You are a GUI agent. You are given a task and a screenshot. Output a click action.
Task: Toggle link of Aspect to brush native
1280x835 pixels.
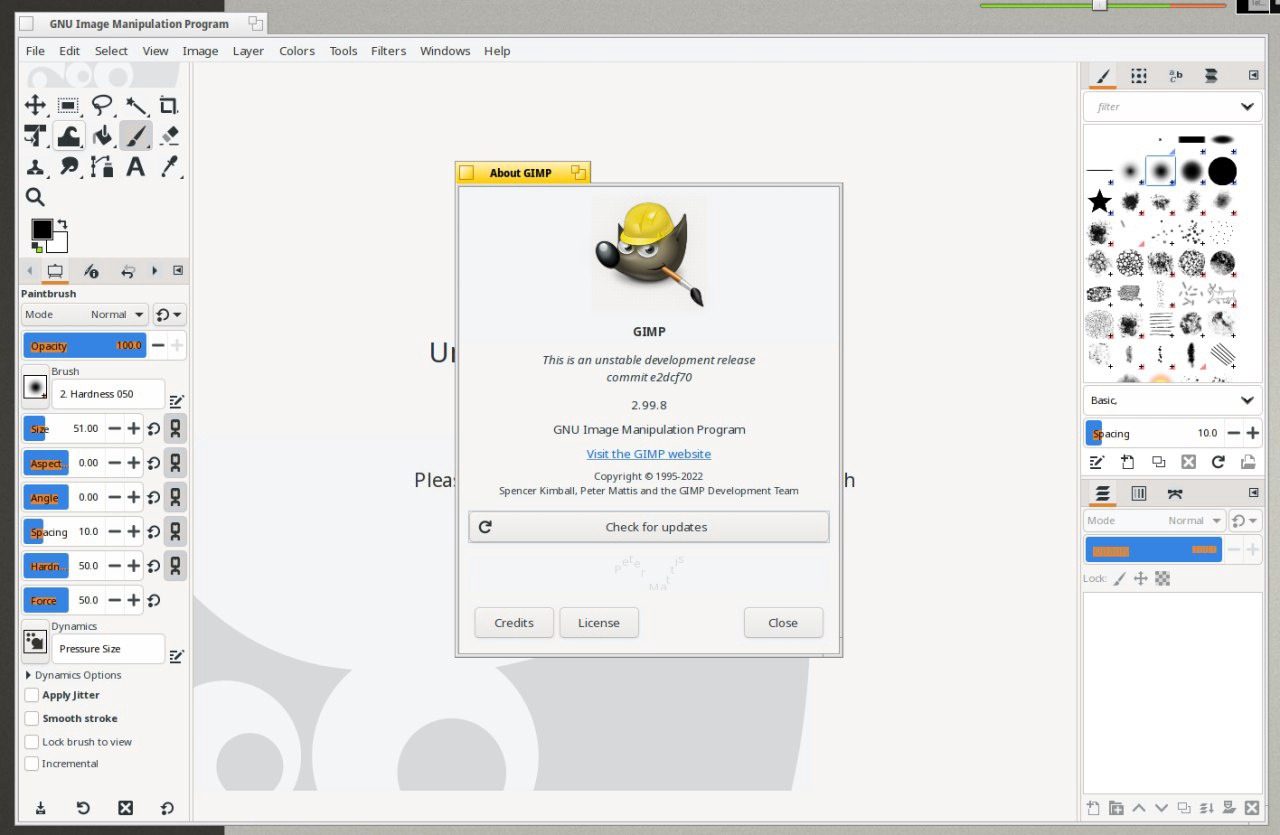pos(175,463)
